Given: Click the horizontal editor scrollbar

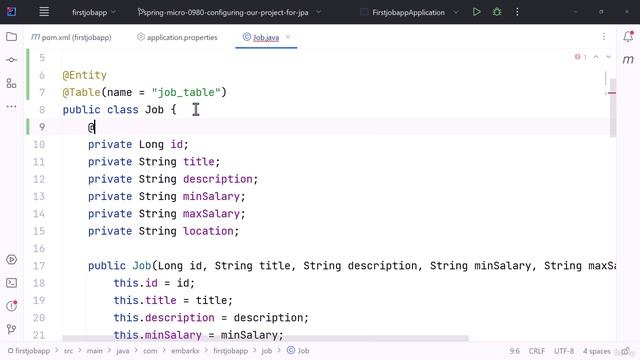Looking at the screenshot, I should [265, 338].
